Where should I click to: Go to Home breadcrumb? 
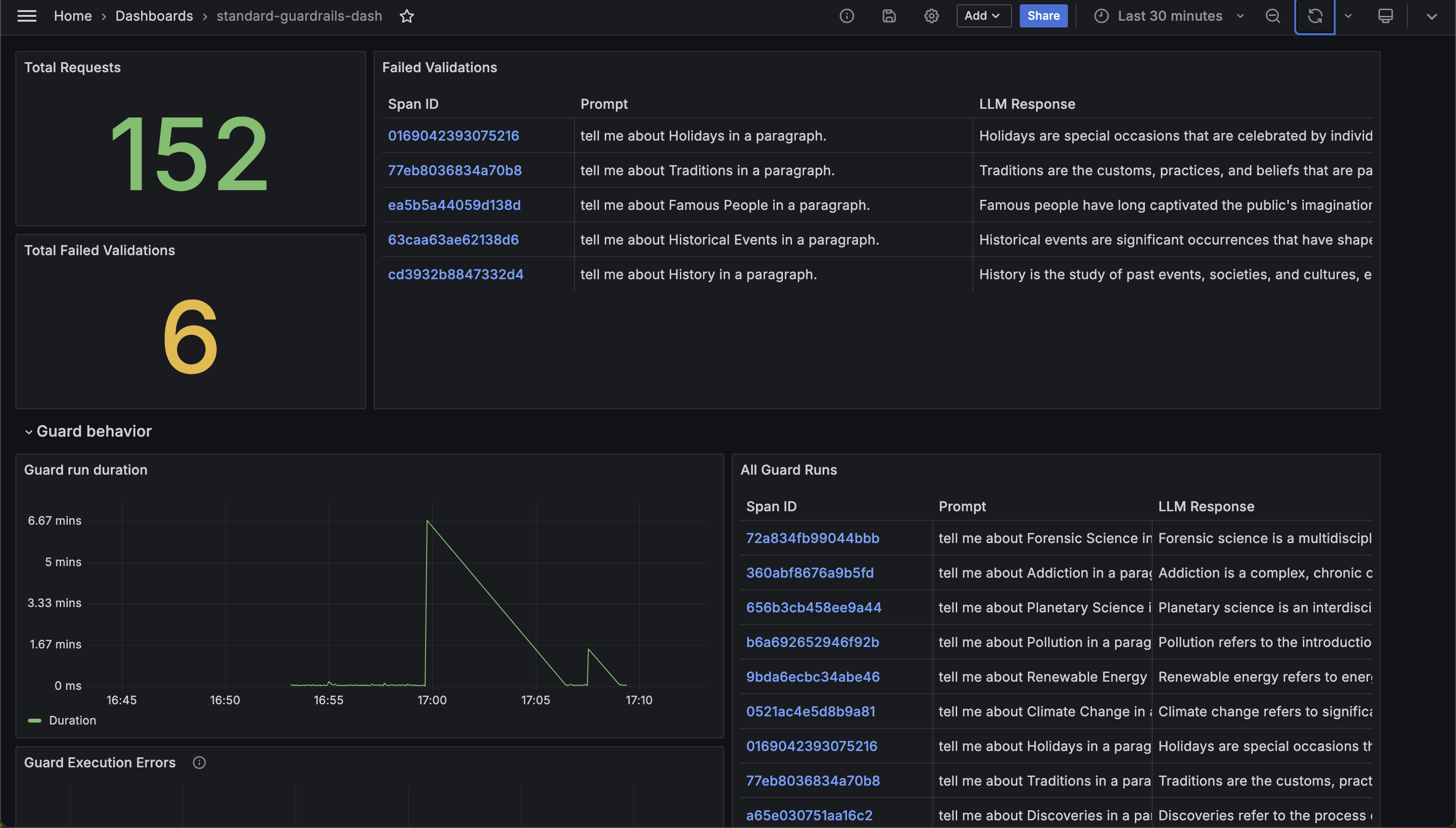click(x=73, y=16)
